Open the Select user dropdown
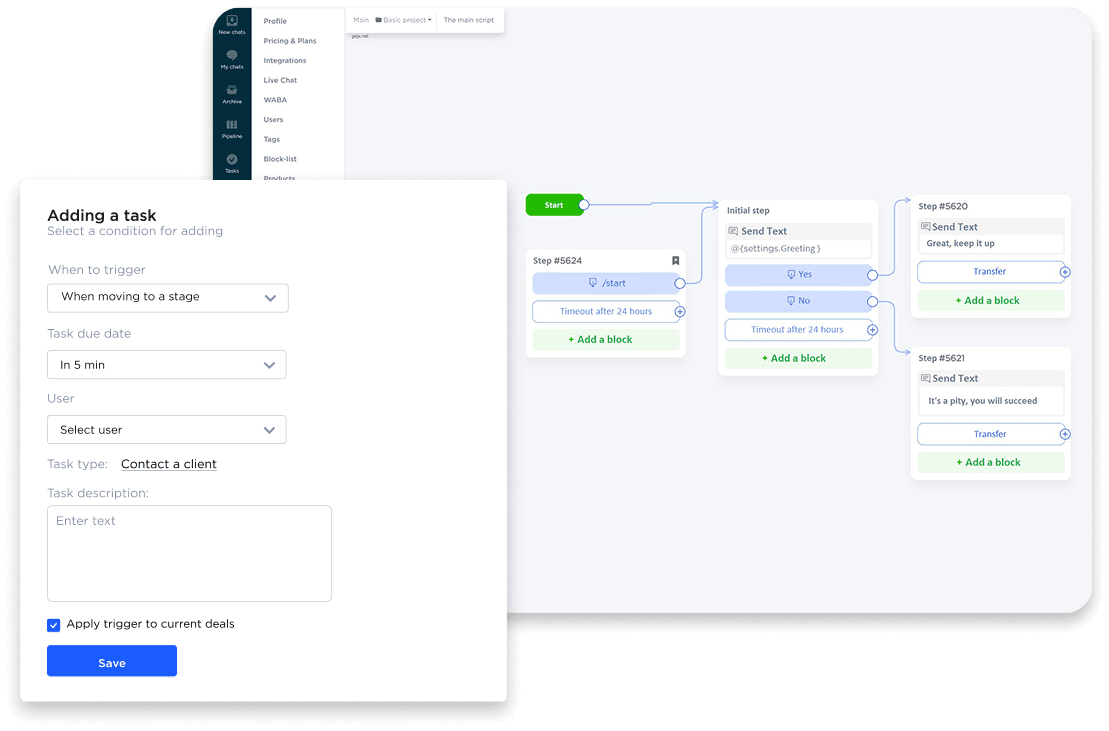This screenshot has width=1109, height=731. pyautogui.click(x=167, y=430)
